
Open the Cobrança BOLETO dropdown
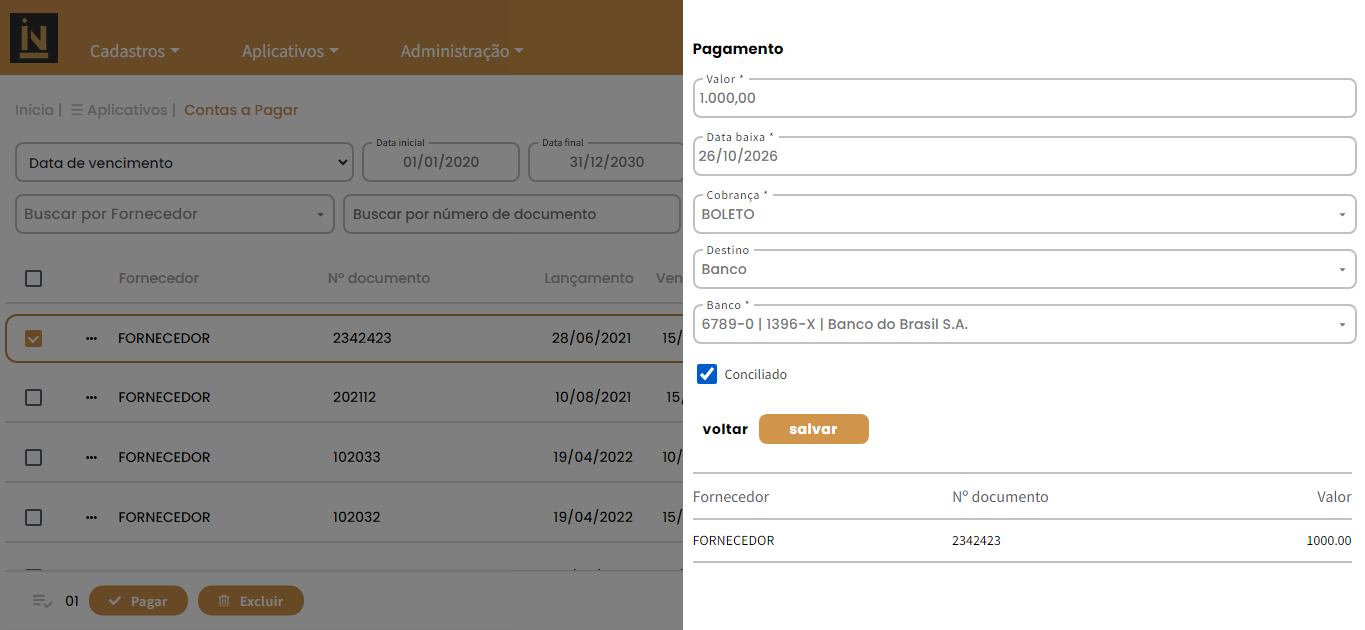[1024, 214]
